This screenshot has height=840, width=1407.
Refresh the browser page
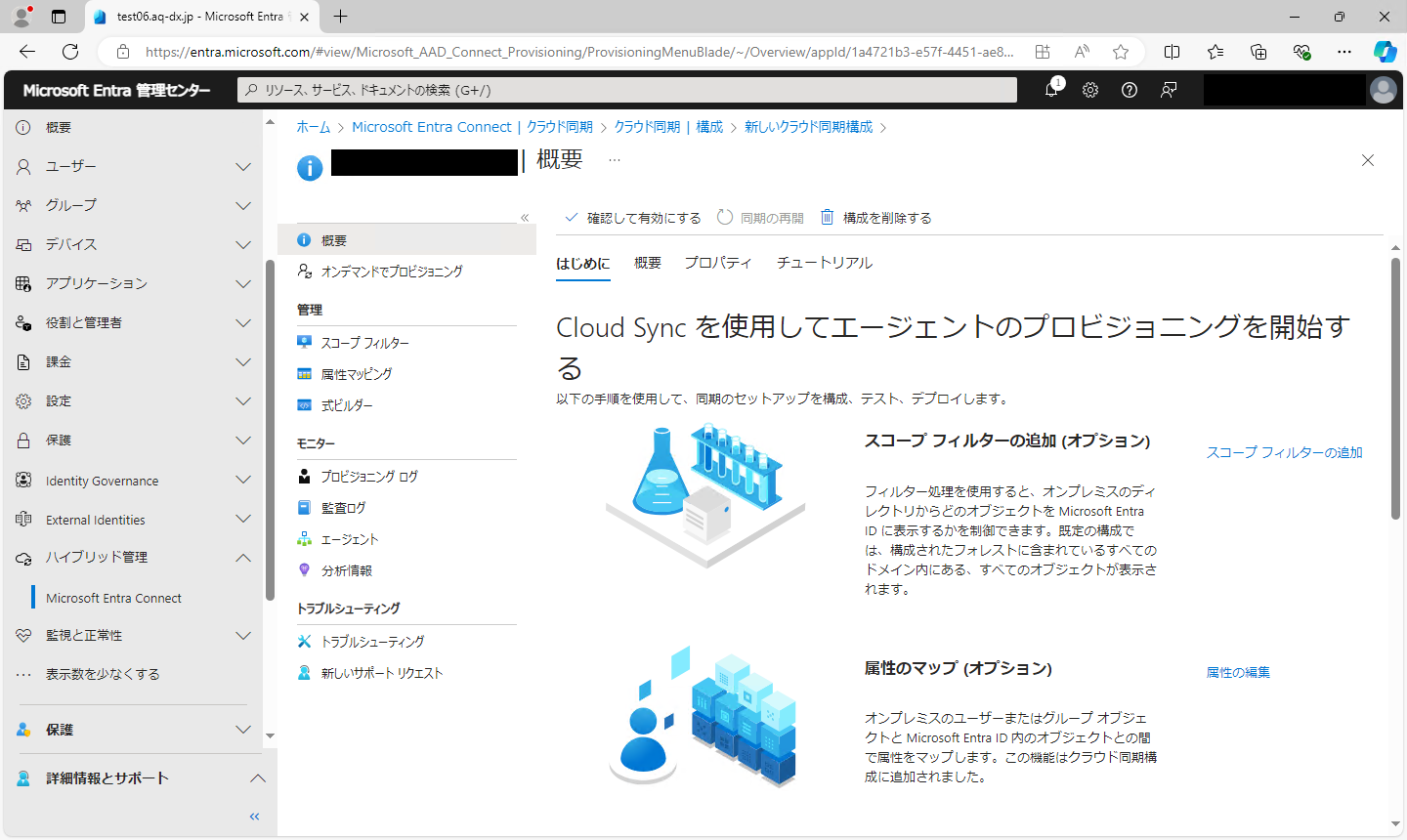[70, 52]
